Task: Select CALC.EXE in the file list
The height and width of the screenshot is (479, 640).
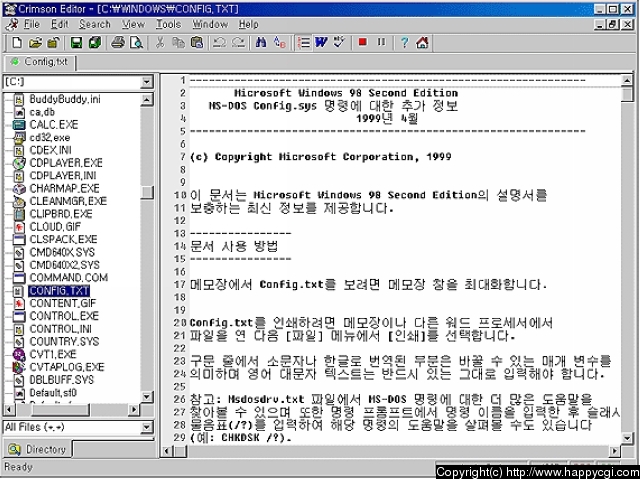Action: click(53, 125)
